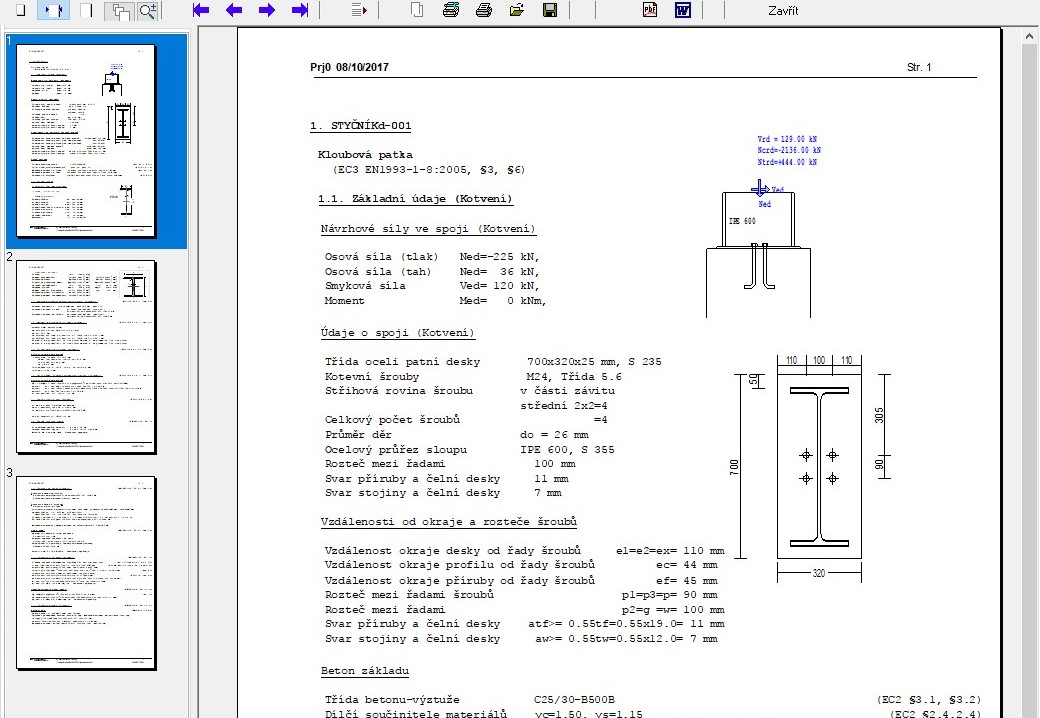Open the go-to-page lines icon
This screenshot has height=718, width=1040.
(x=359, y=10)
